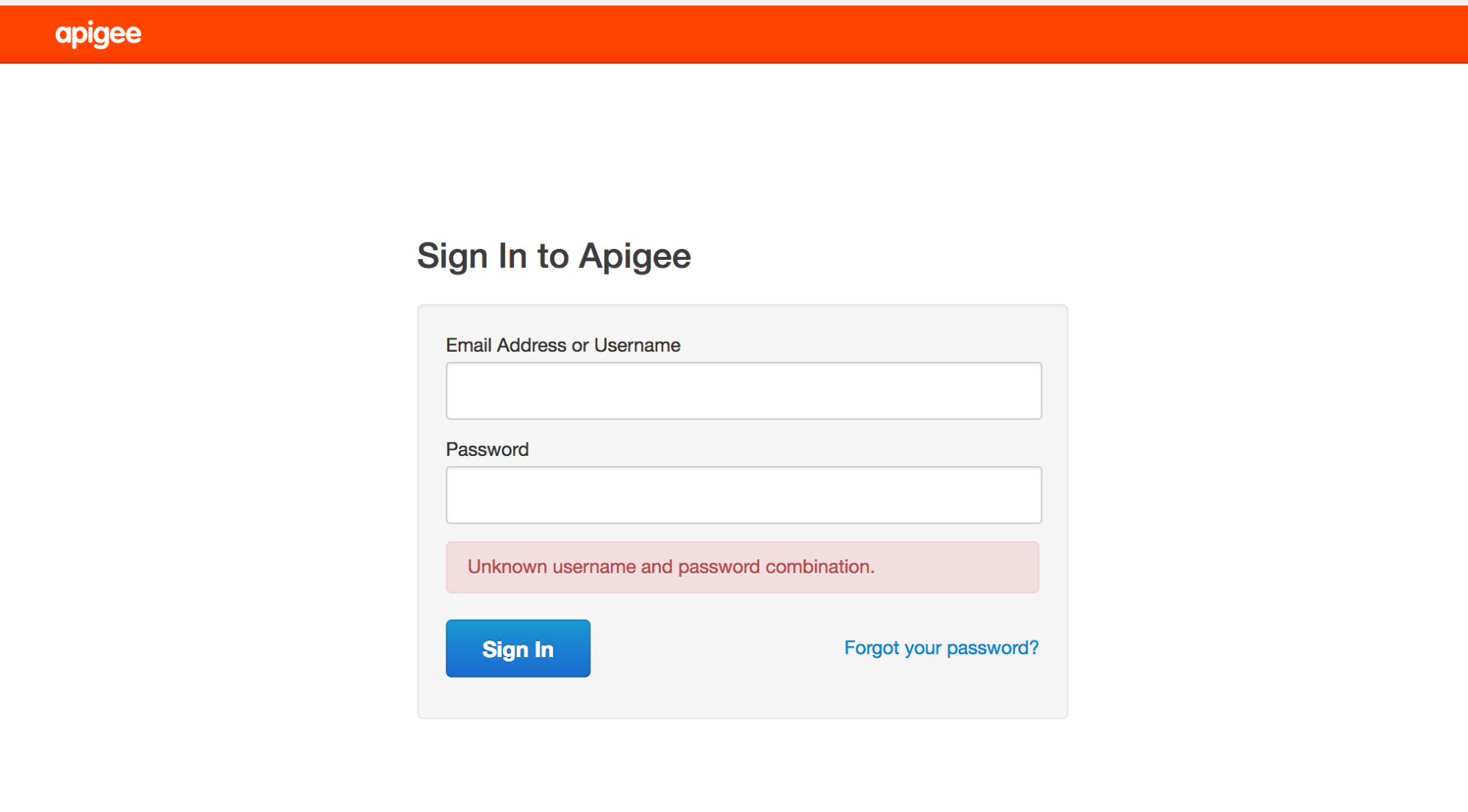The height and width of the screenshot is (812, 1468).
Task: Click the Sign In to Apigee heading
Action: [x=553, y=256]
